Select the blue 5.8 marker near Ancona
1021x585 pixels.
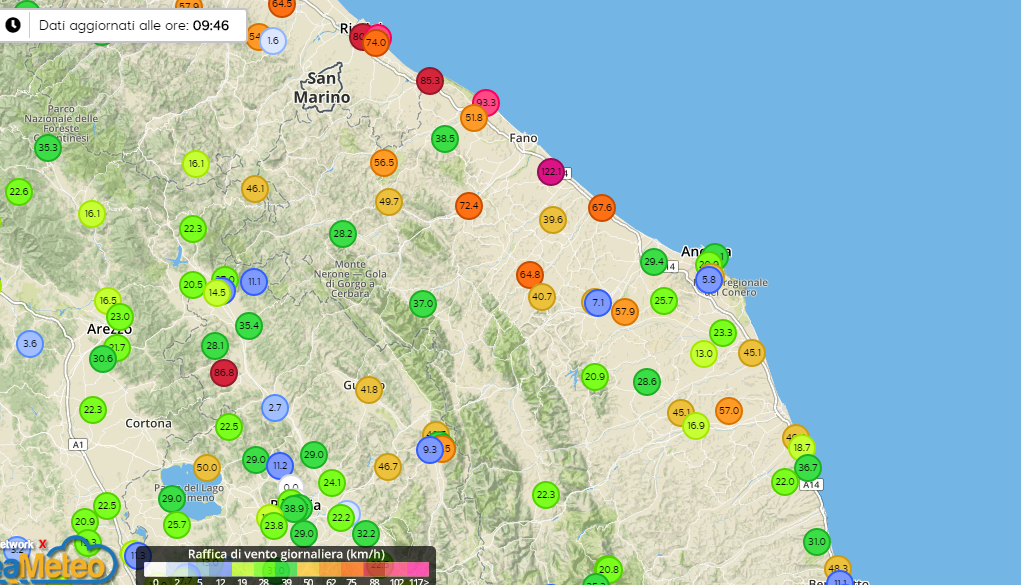[x=709, y=280]
